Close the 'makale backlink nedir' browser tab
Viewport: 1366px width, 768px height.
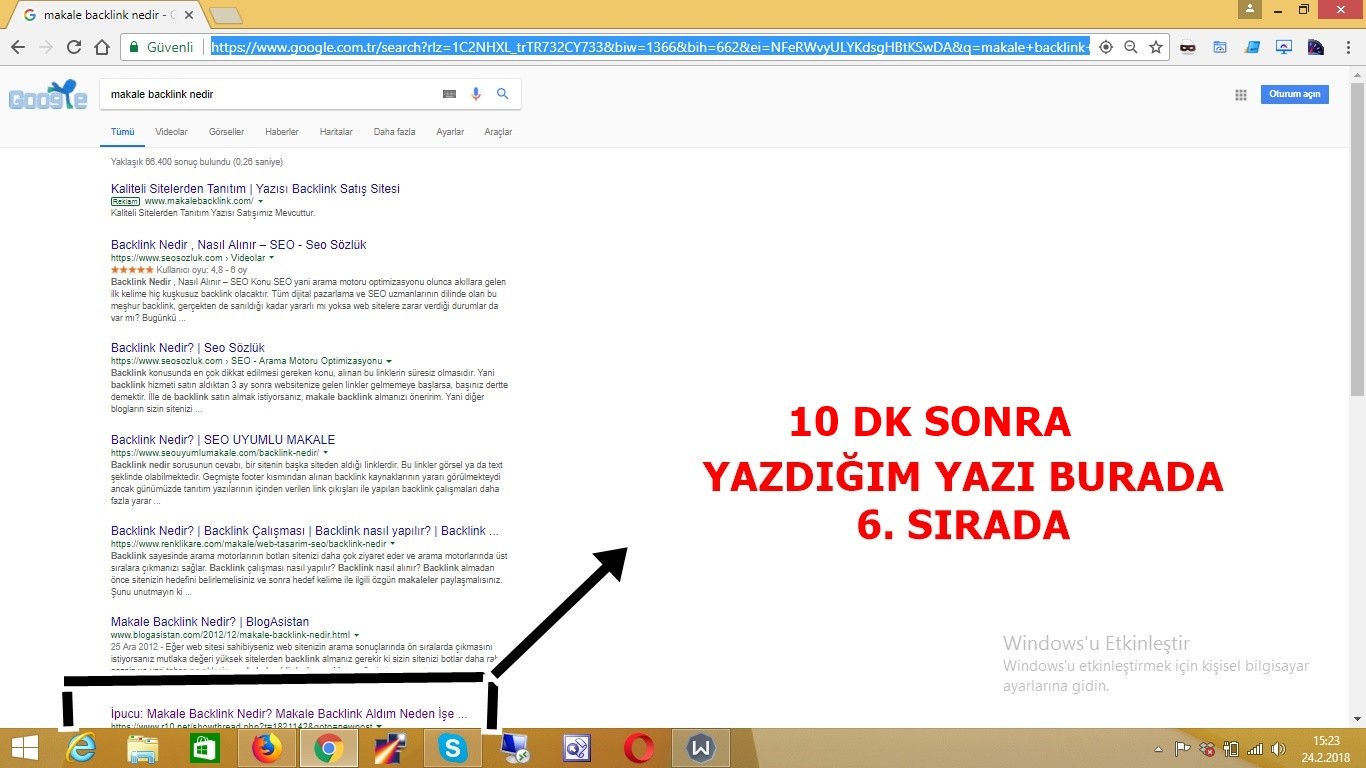(x=189, y=15)
